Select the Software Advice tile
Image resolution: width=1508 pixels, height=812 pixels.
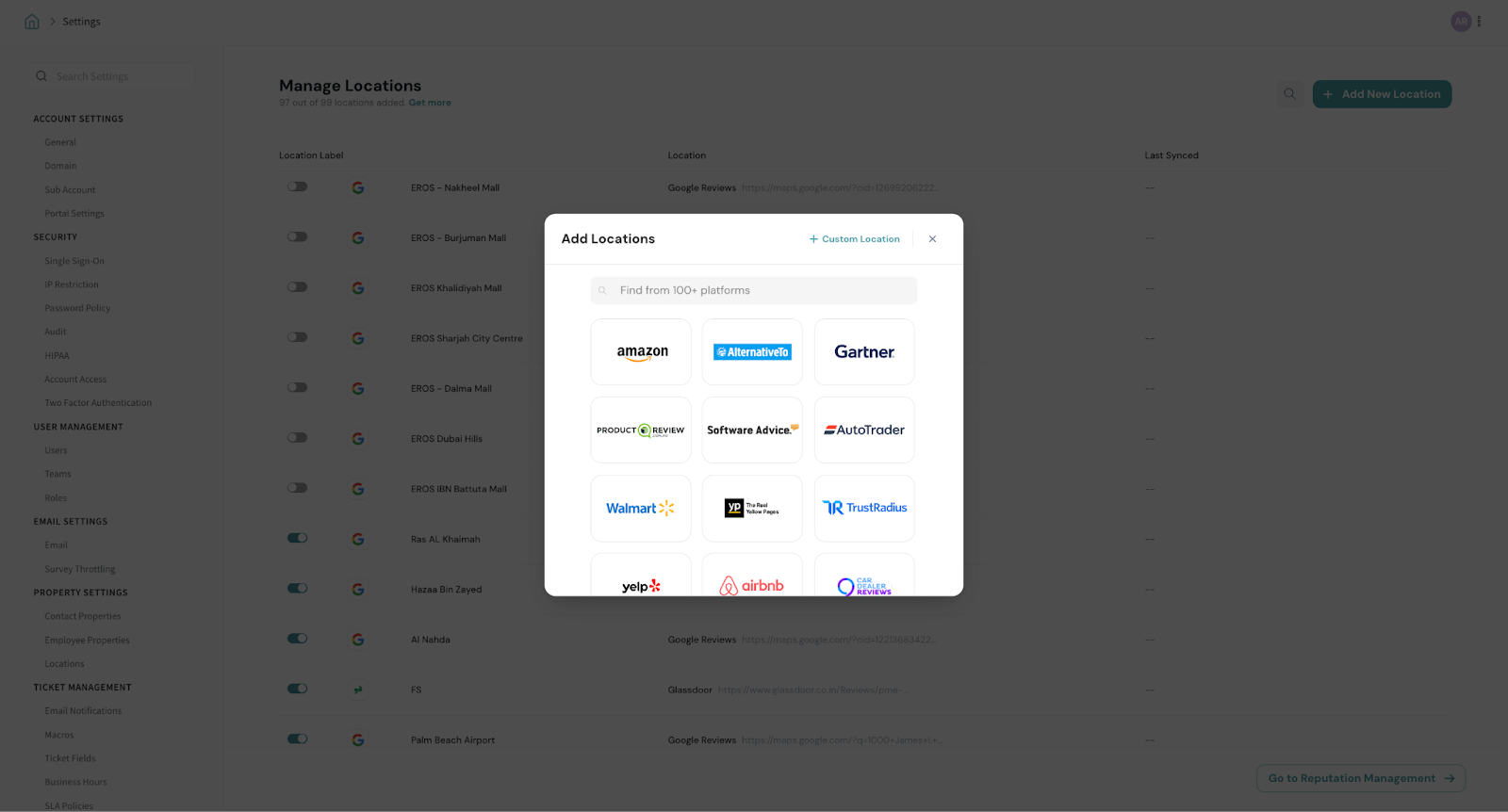pyautogui.click(x=752, y=430)
